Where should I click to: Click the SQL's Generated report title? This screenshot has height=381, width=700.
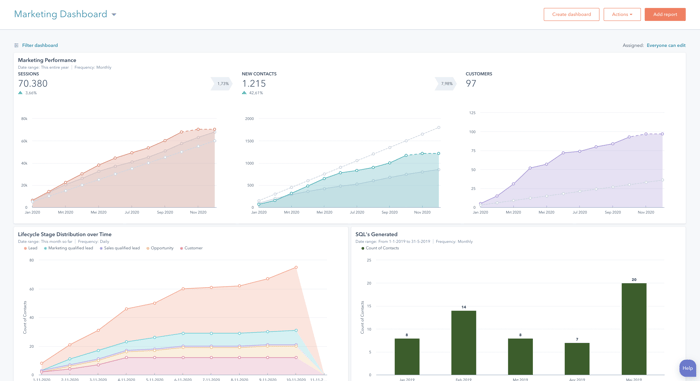point(376,234)
